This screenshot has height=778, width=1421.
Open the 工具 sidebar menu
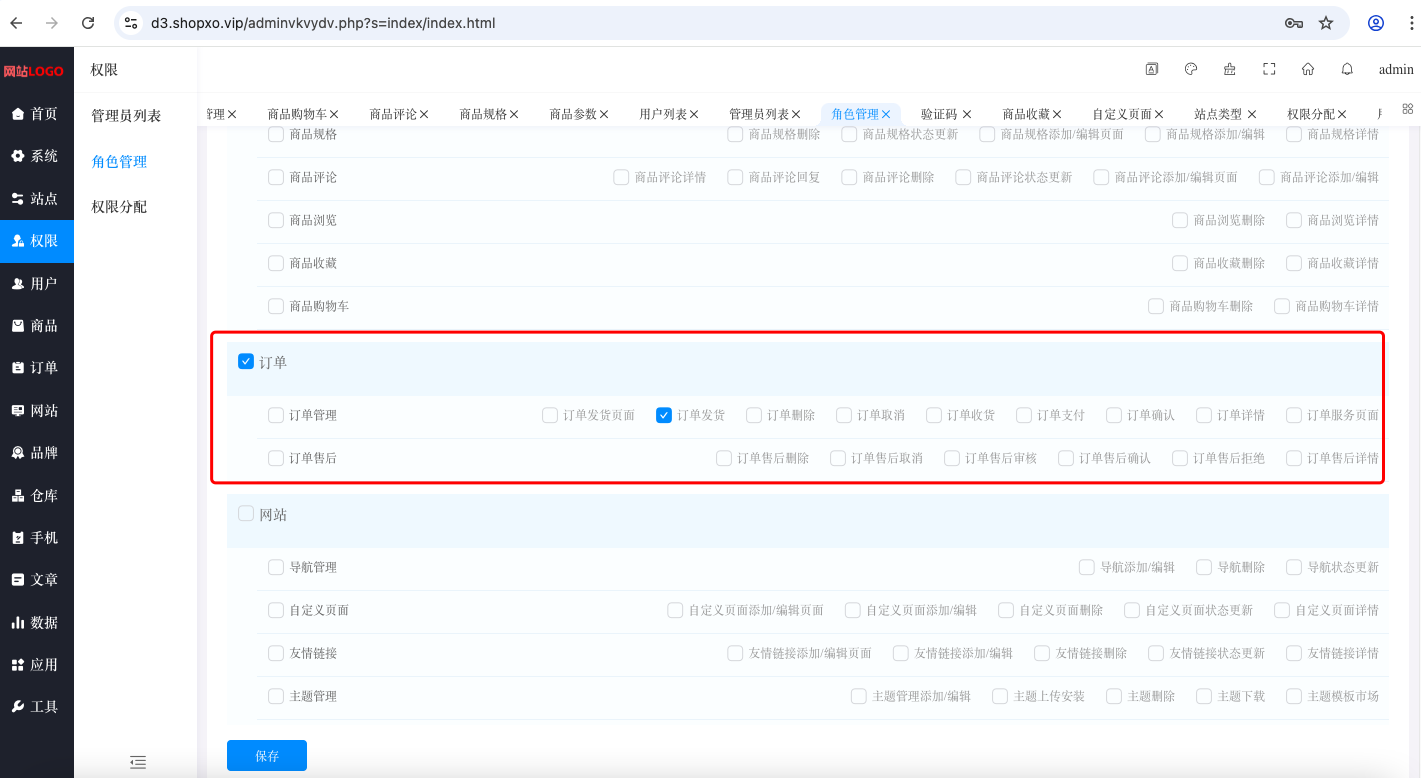tap(37, 707)
